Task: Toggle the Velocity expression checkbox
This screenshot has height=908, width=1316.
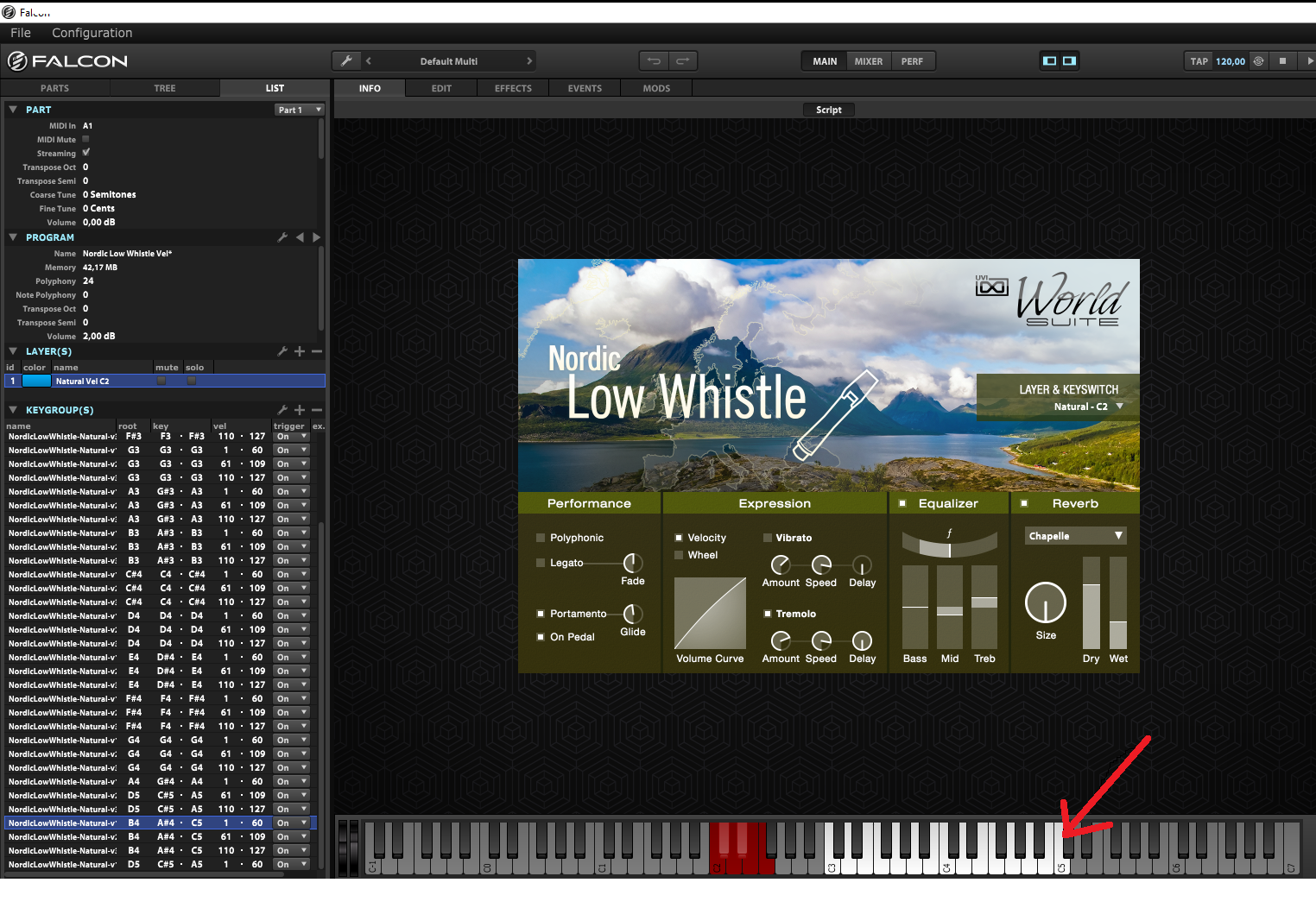Action: pyautogui.click(x=679, y=538)
